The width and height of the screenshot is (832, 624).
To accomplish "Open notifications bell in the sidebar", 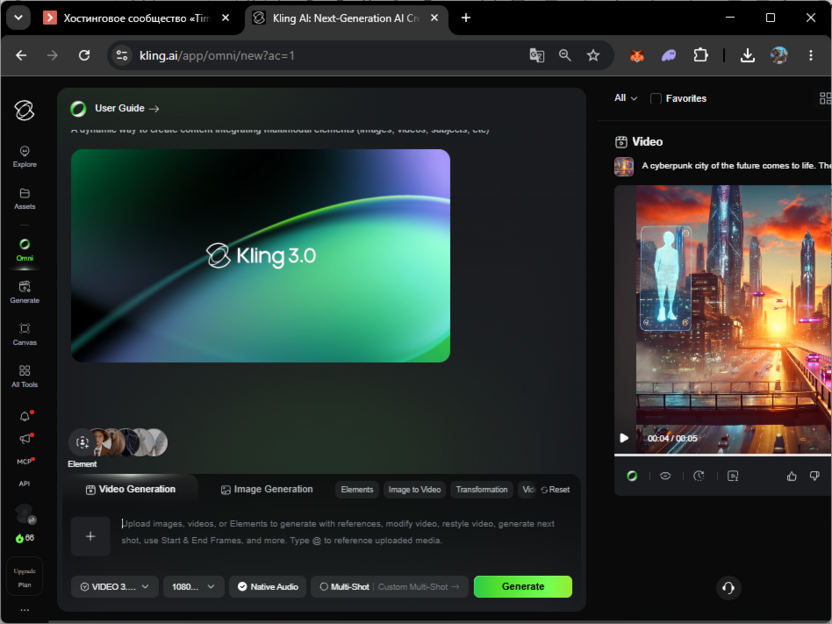I will click(25, 417).
